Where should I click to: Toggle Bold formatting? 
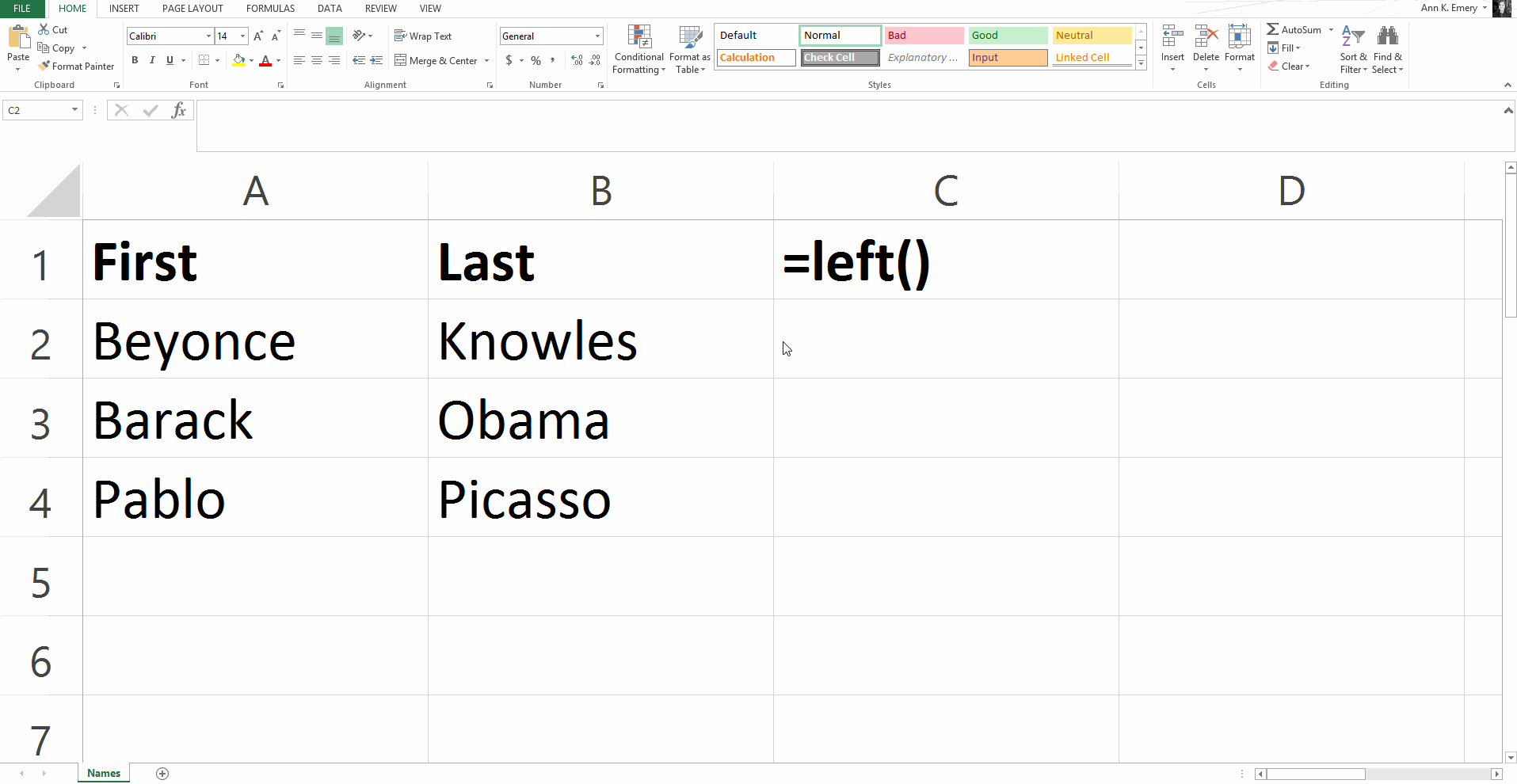tap(135, 61)
